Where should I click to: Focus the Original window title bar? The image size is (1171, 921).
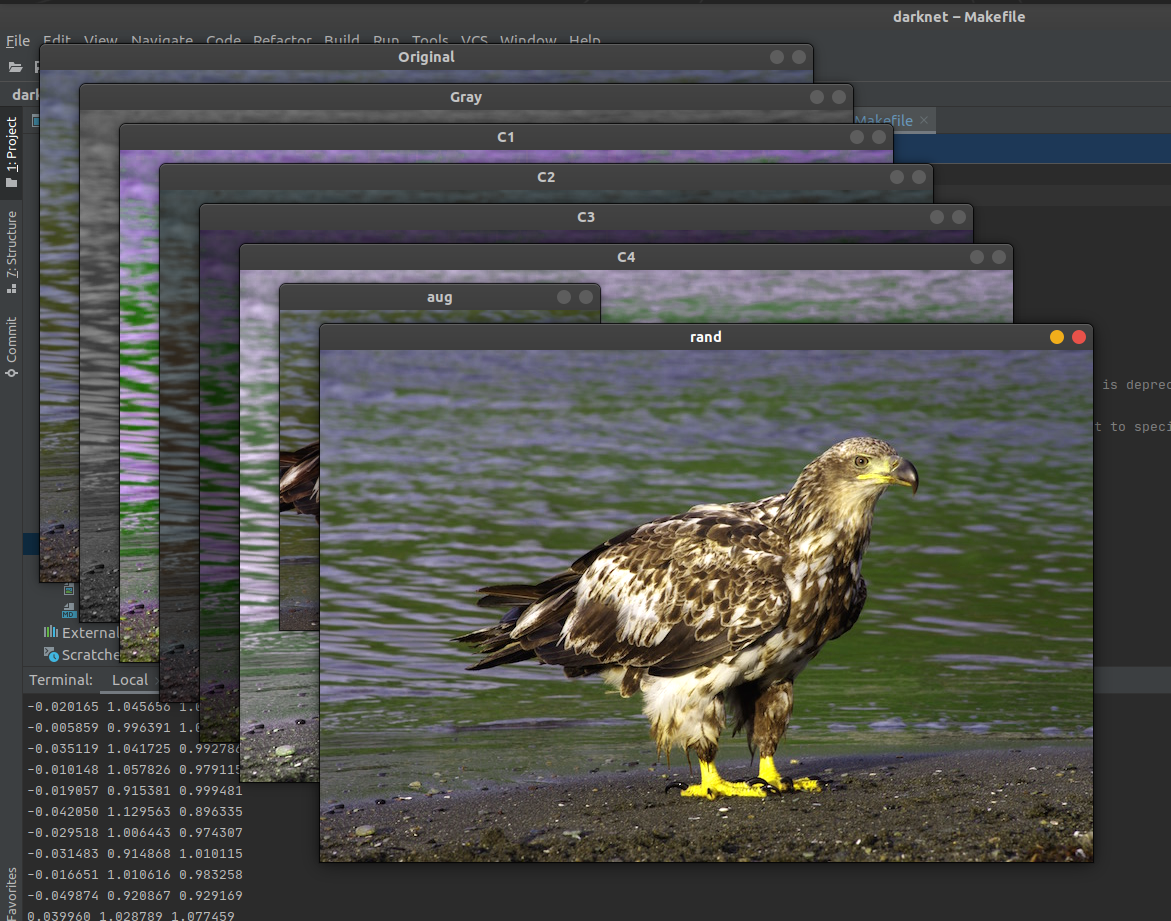(426, 58)
